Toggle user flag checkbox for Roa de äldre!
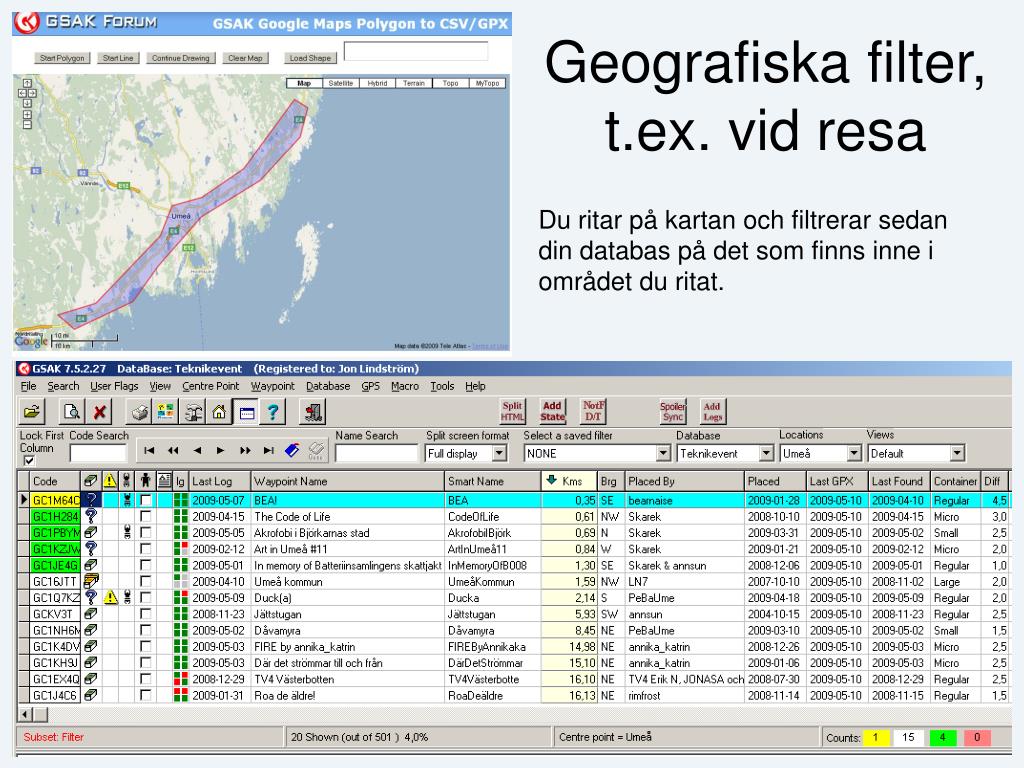Viewport: 1024px width, 768px height. tap(146, 696)
